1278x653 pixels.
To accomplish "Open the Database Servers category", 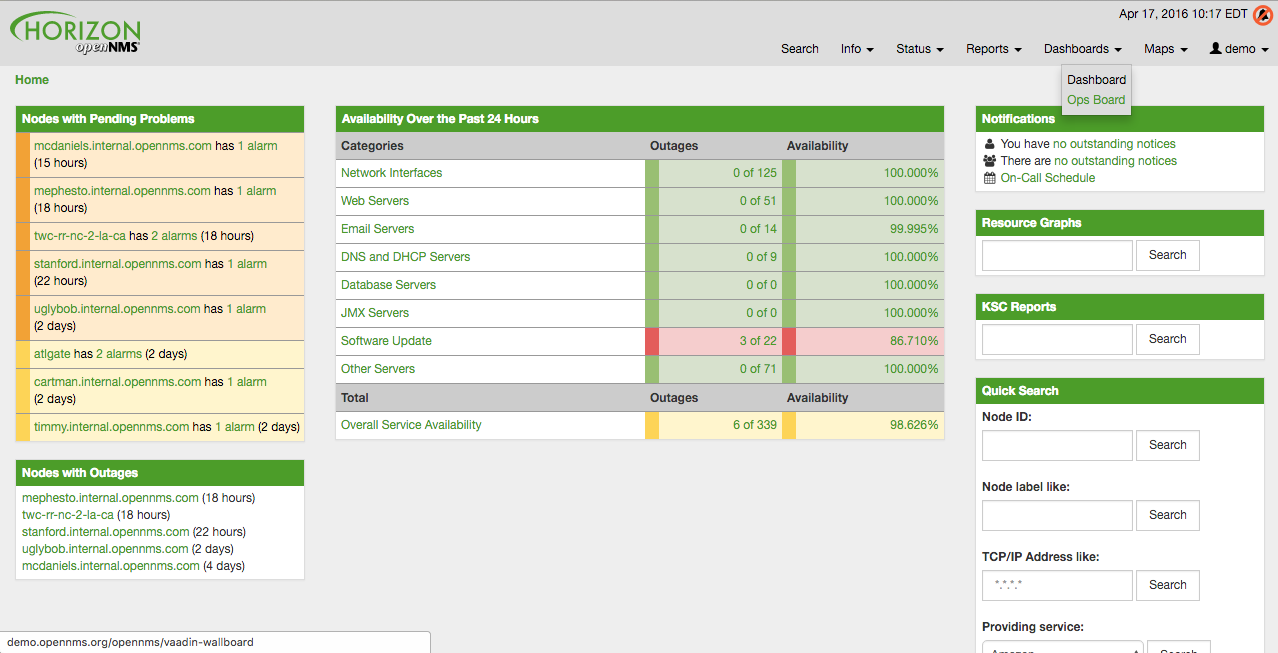I will (388, 285).
